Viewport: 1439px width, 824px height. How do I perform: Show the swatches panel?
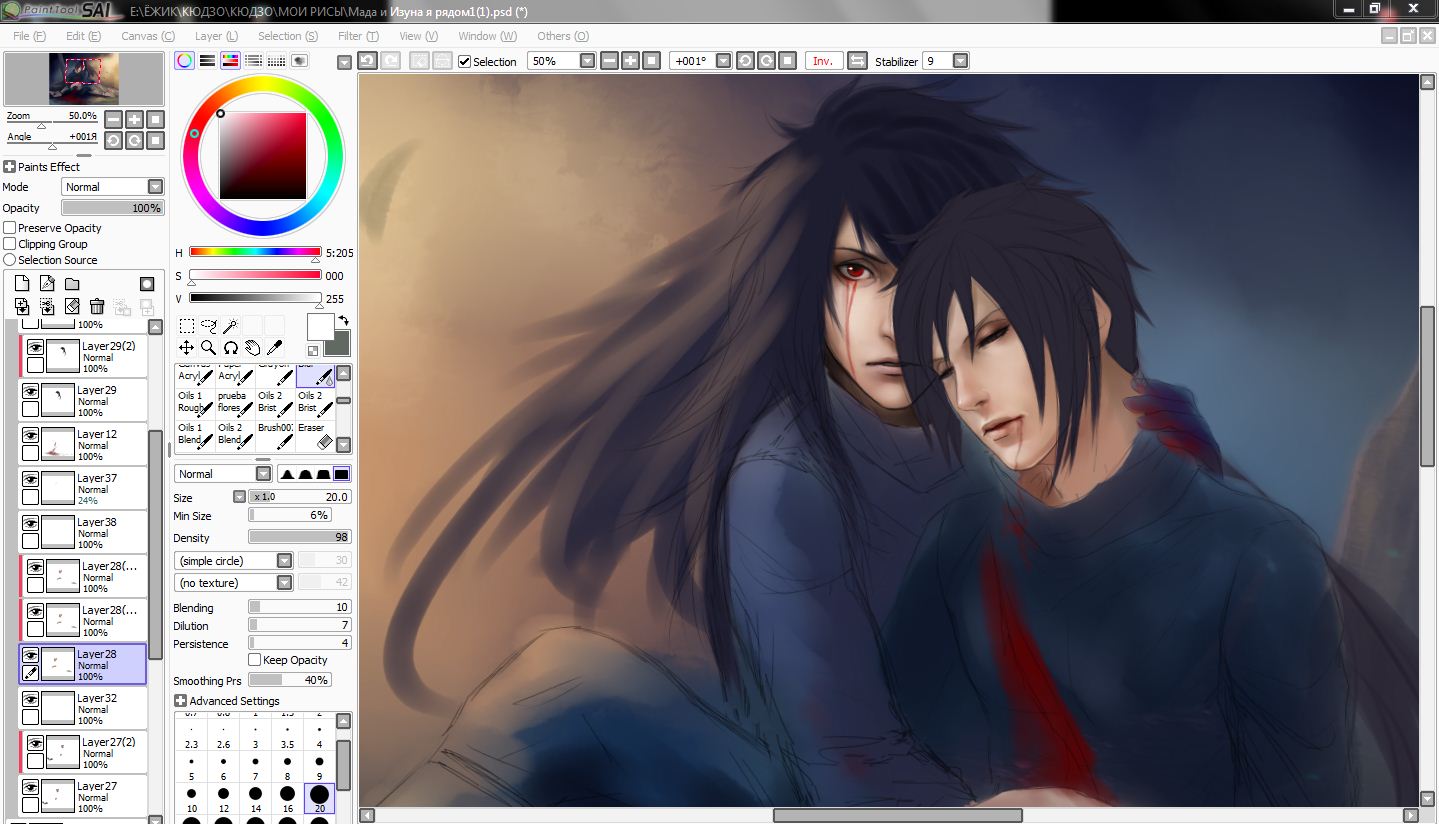point(276,61)
